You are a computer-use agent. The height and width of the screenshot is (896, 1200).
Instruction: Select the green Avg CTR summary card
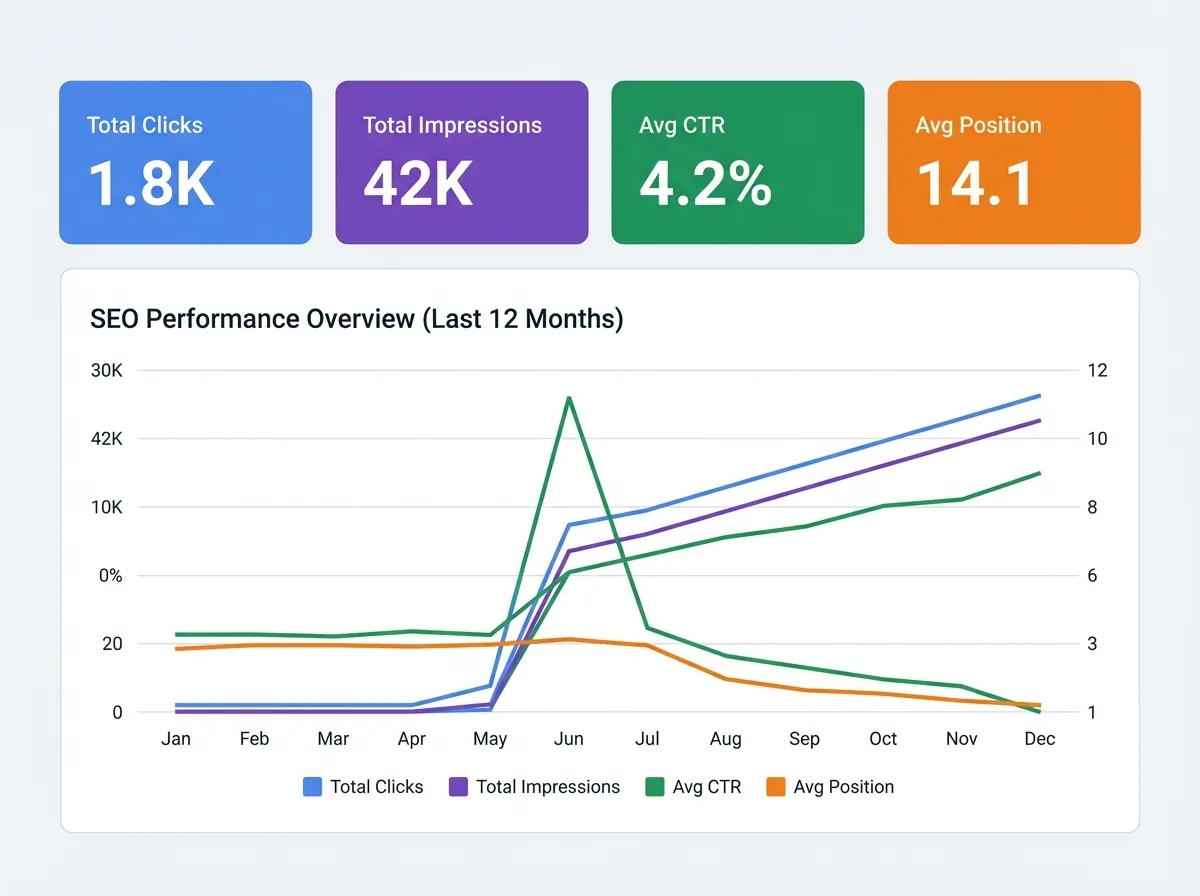point(737,162)
